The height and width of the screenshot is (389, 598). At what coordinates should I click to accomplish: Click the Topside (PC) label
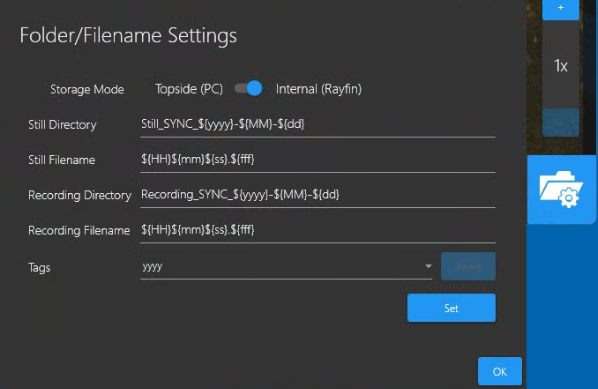189,89
